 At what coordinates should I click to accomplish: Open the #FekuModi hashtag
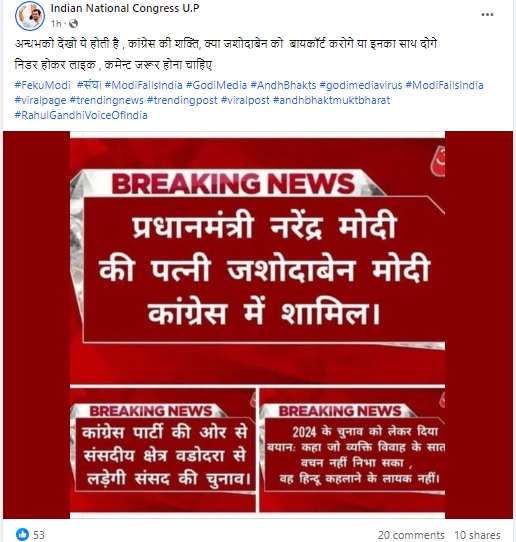click(43, 85)
